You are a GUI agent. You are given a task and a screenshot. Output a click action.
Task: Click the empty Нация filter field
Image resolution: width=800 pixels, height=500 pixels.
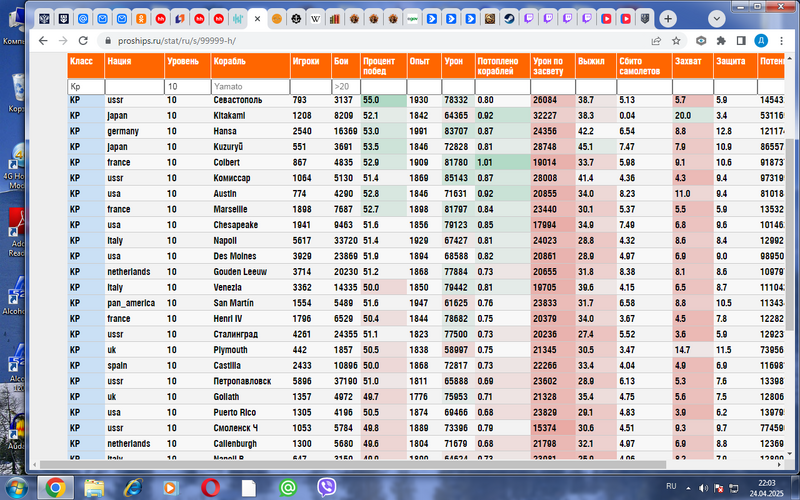tap(134, 86)
